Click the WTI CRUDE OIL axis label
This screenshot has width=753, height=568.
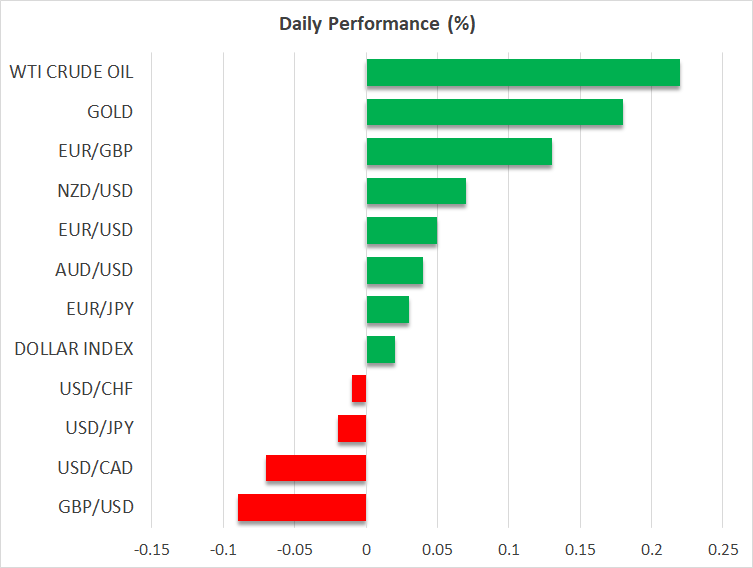[71, 72]
